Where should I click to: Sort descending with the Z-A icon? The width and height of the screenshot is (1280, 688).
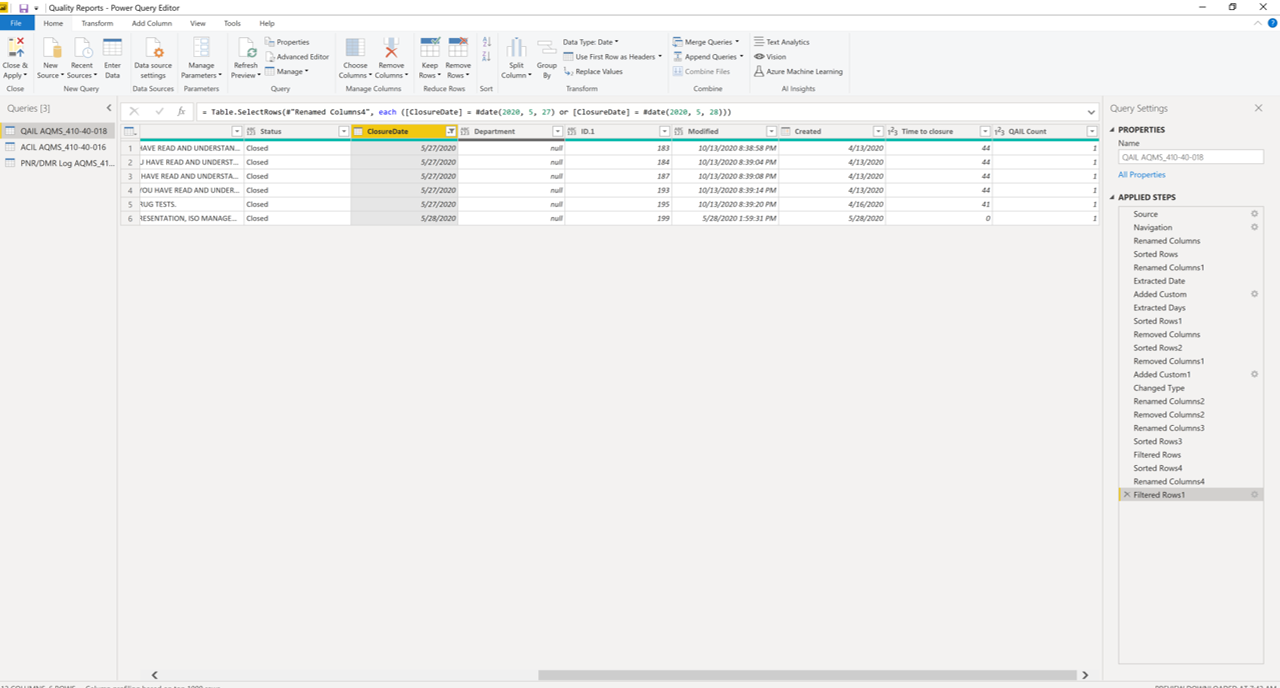(487, 57)
